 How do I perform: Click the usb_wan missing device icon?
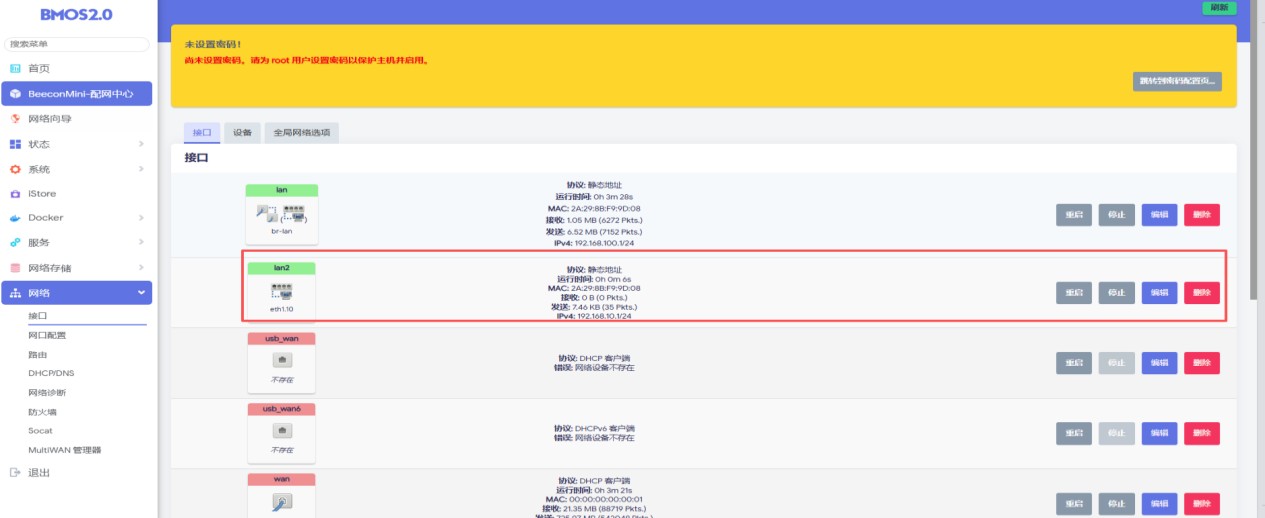[282, 359]
